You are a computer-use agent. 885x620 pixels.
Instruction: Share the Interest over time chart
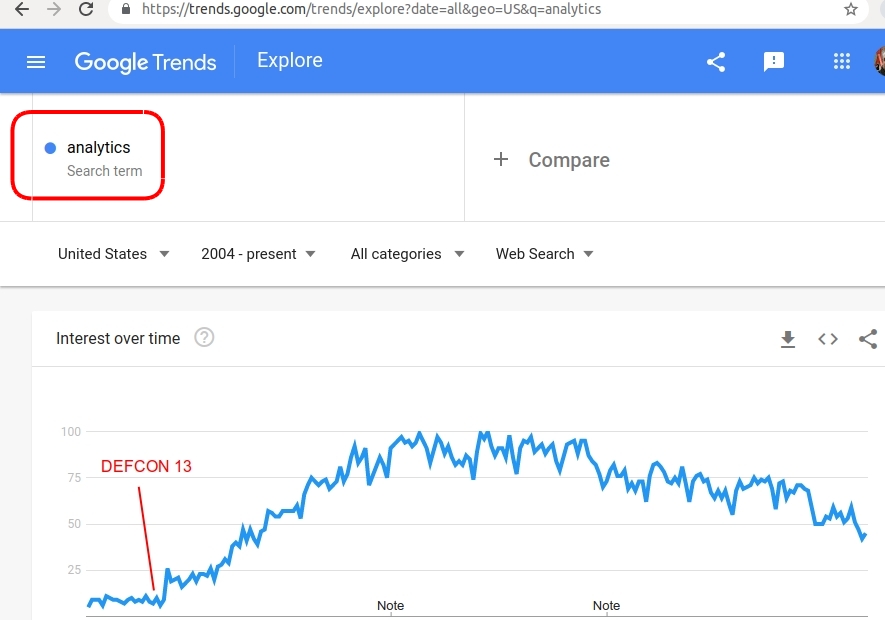(868, 339)
